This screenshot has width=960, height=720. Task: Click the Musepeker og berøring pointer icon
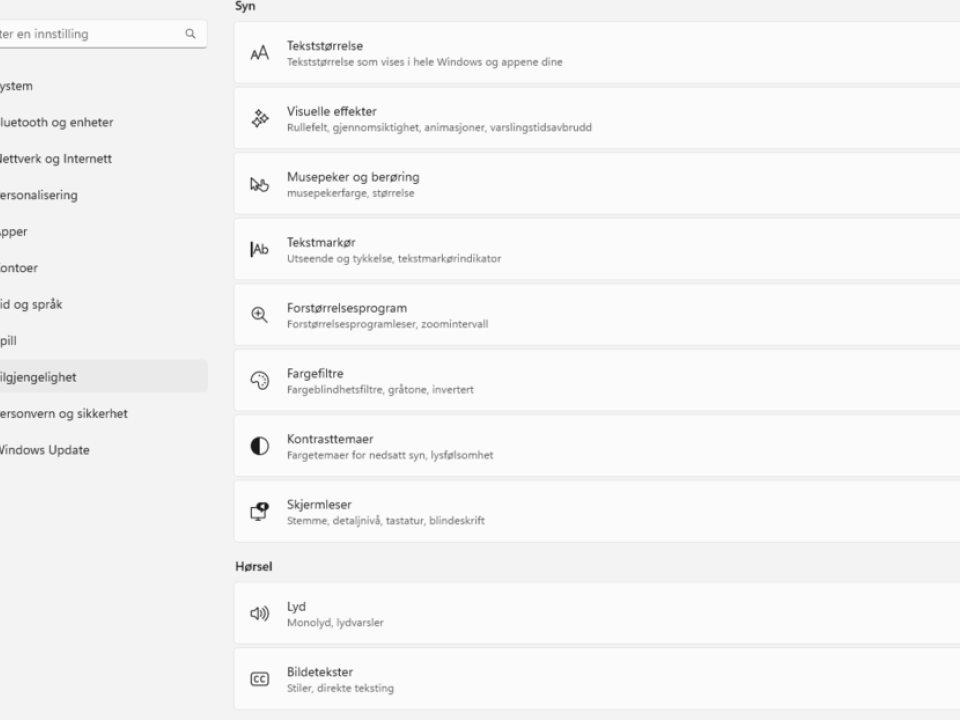(x=260, y=184)
